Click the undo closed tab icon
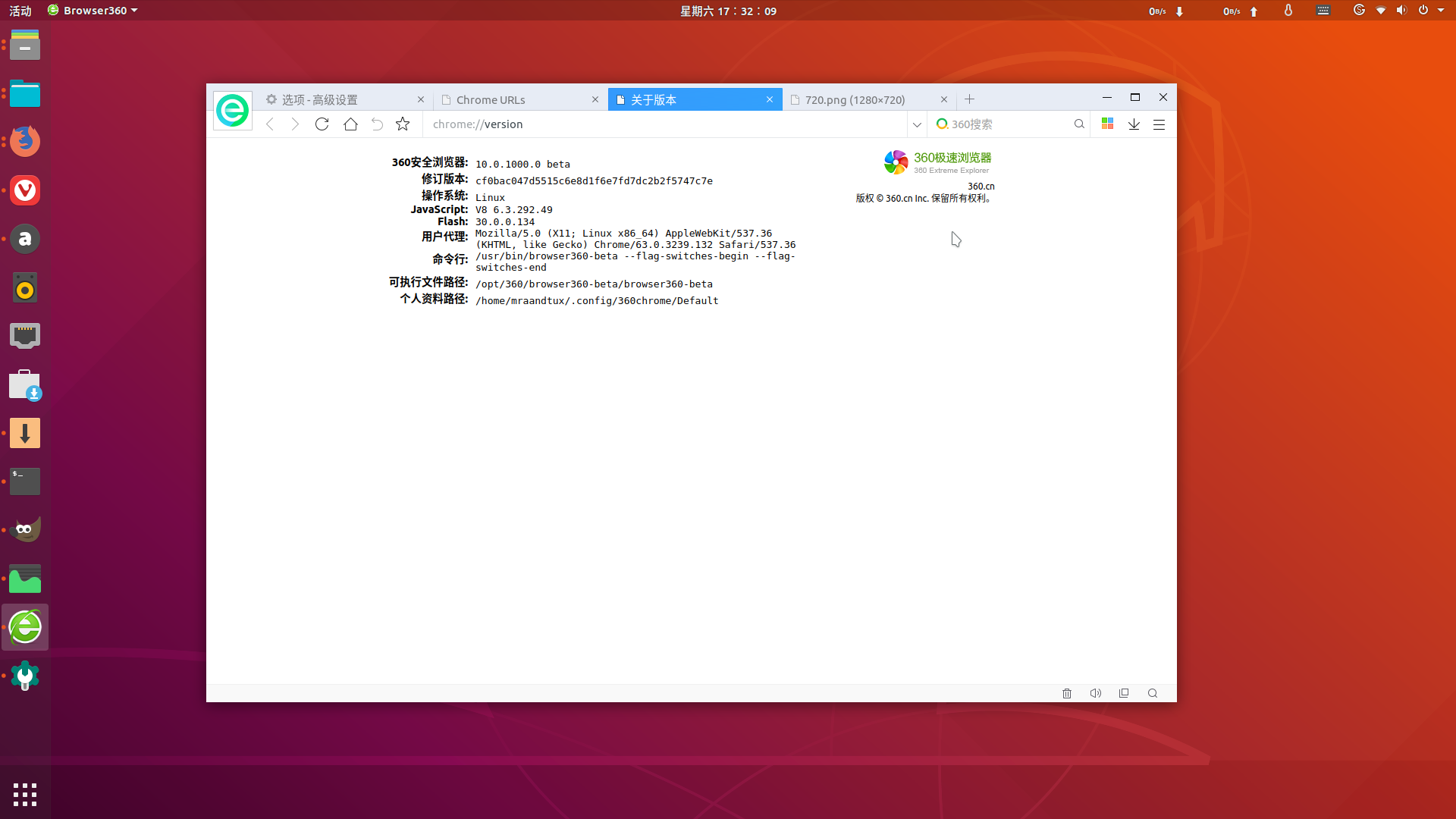The image size is (1456, 819). [x=377, y=124]
